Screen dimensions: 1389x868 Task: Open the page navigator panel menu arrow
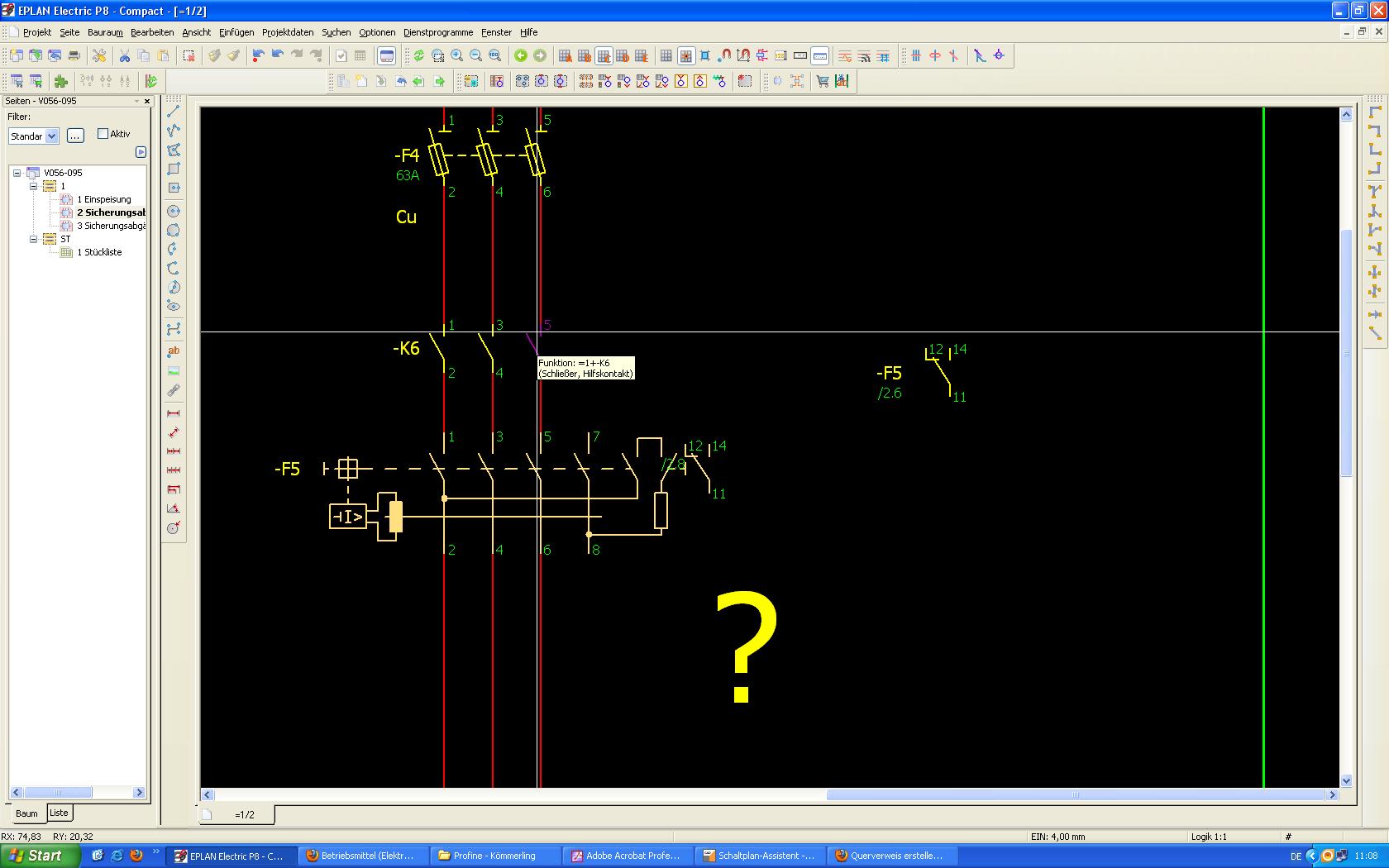[137, 101]
